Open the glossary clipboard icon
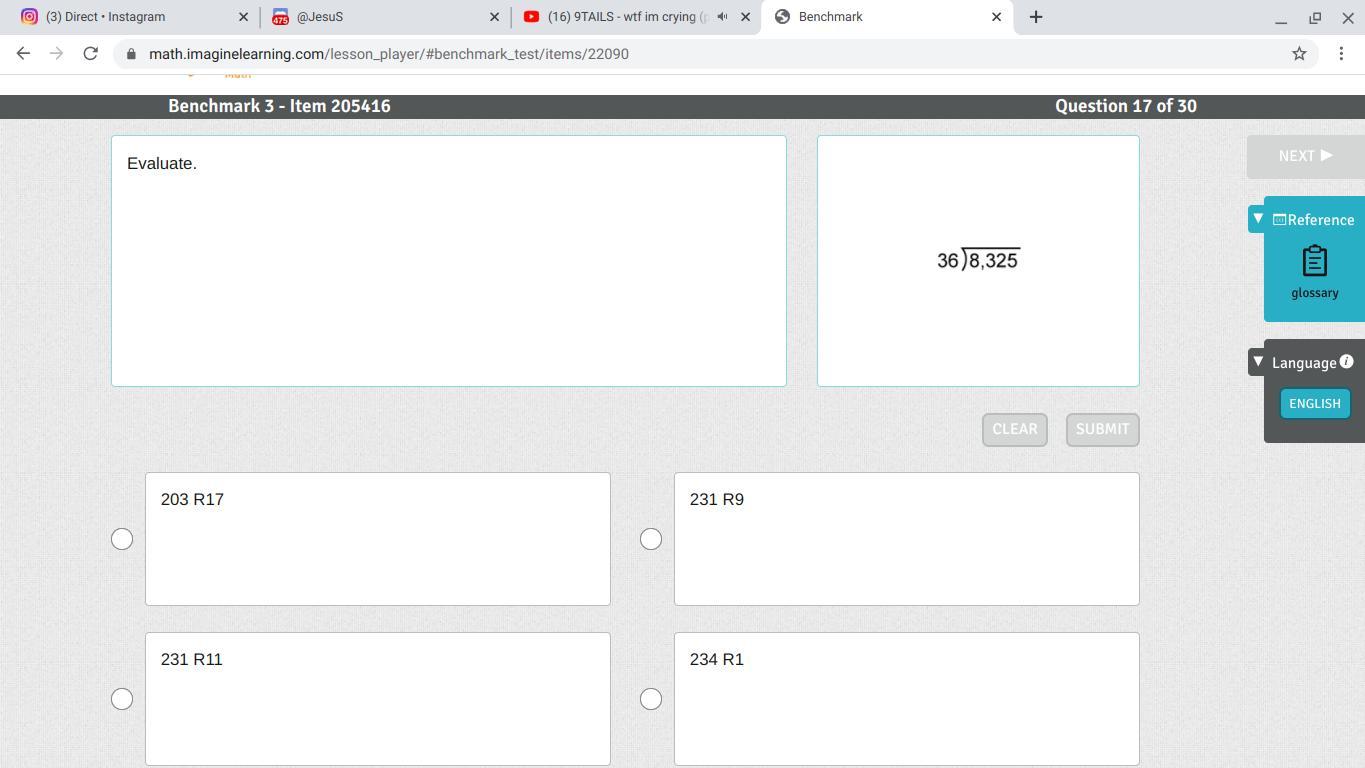 pyautogui.click(x=1314, y=262)
